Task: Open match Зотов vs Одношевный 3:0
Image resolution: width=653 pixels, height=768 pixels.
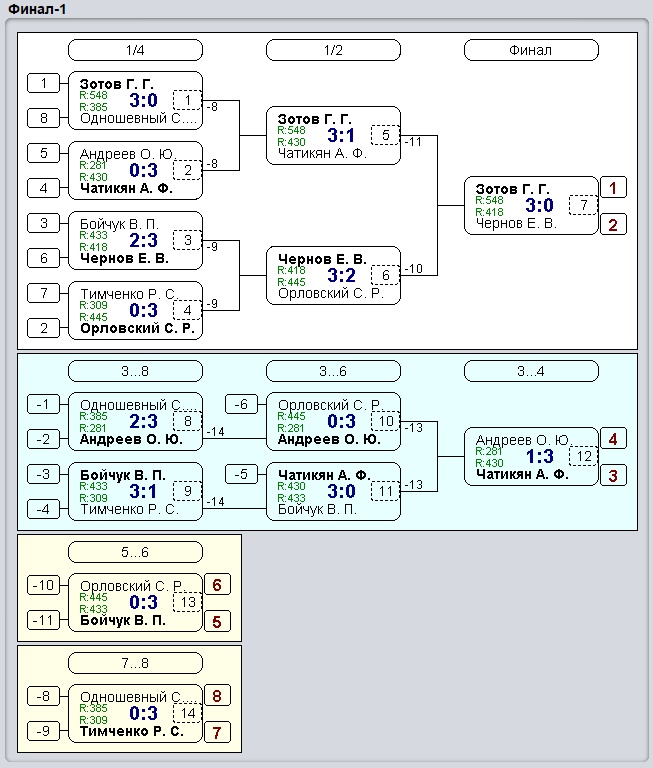Action: (x=135, y=100)
